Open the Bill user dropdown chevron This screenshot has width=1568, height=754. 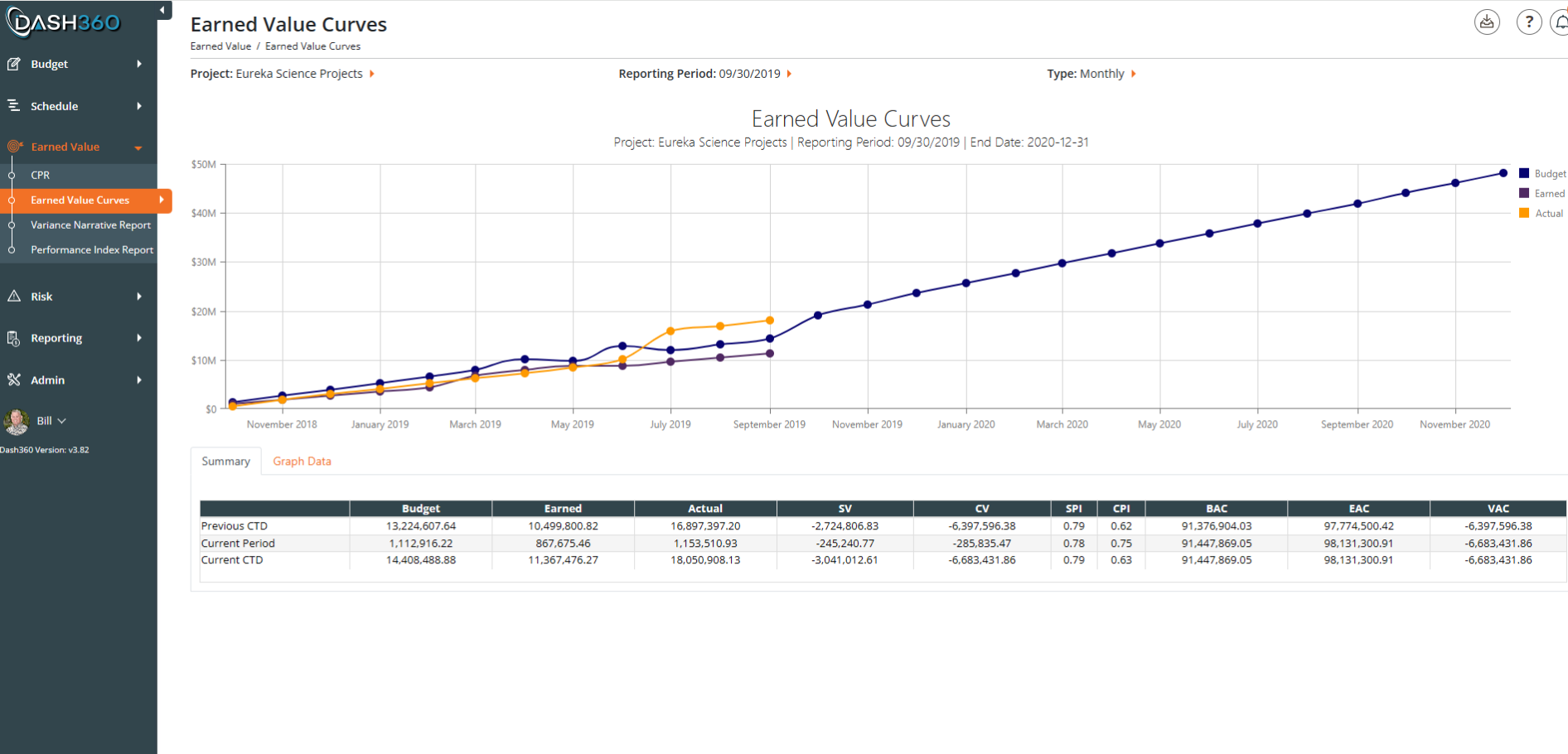(x=62, y=421)
